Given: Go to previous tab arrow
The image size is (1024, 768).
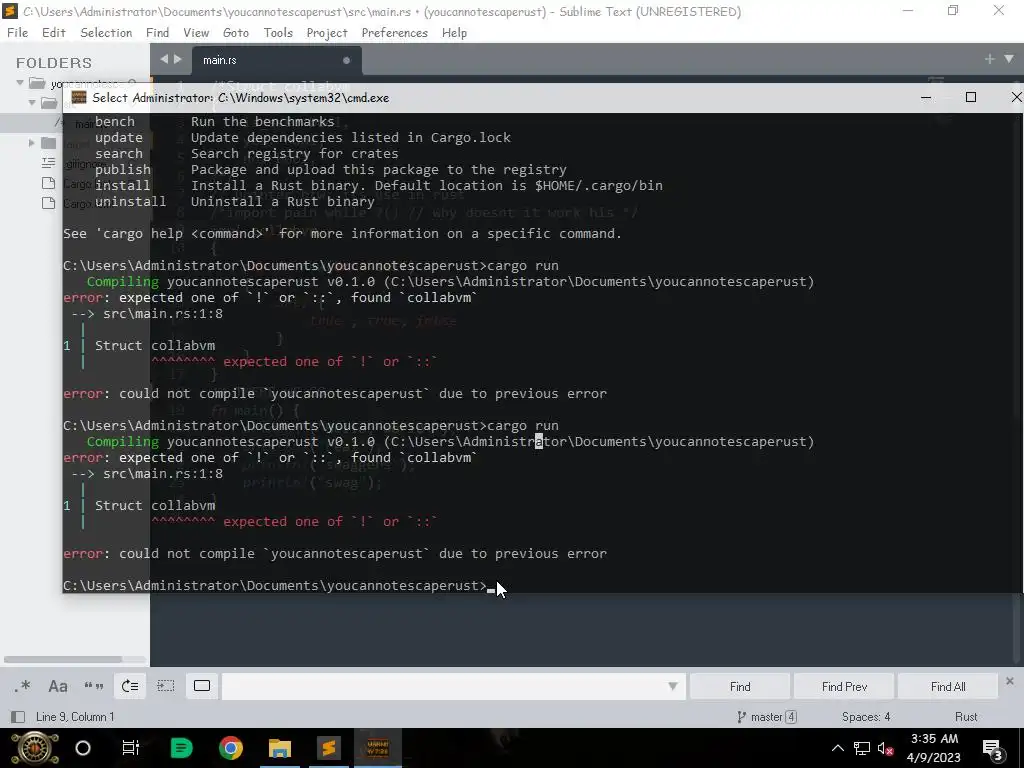Looking at the screenshot, I should (163, 59).
